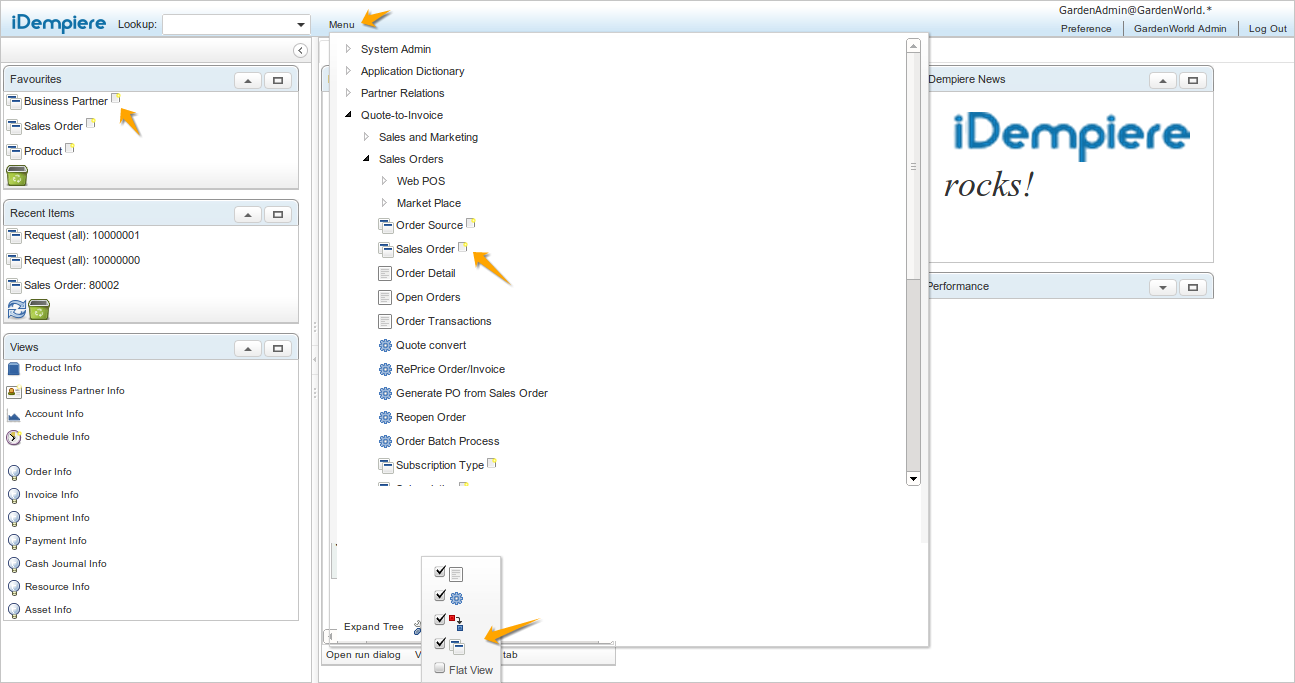Uncheck the report filter checkbox

click(440, 571)
